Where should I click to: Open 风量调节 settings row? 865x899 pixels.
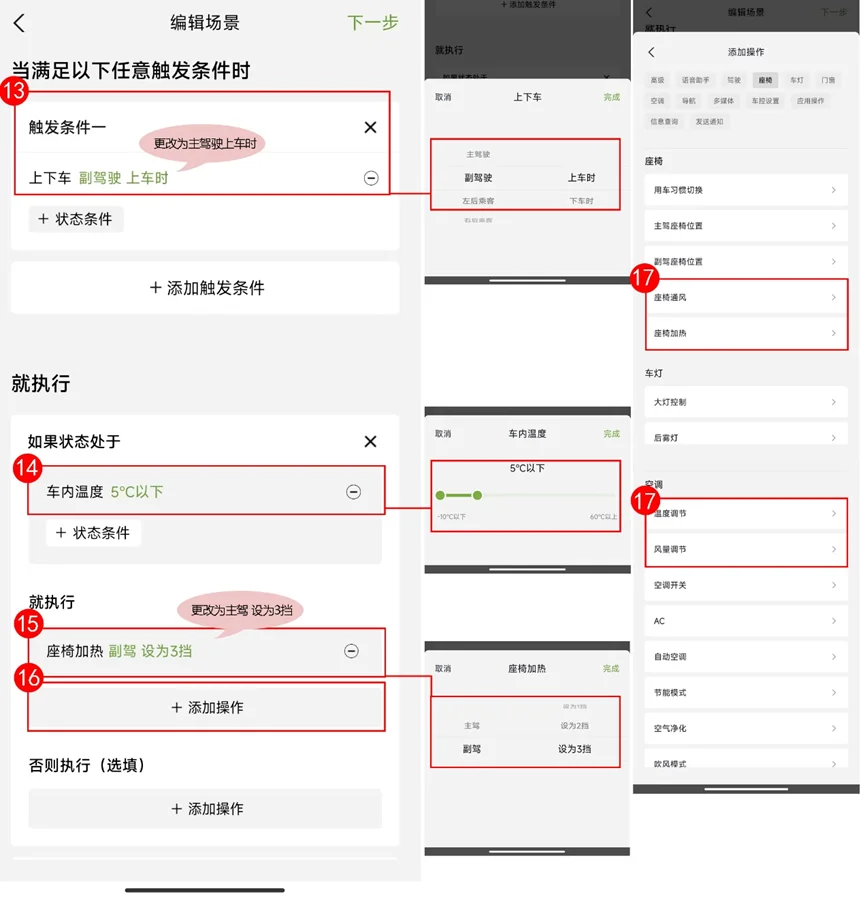coord(746,549)
